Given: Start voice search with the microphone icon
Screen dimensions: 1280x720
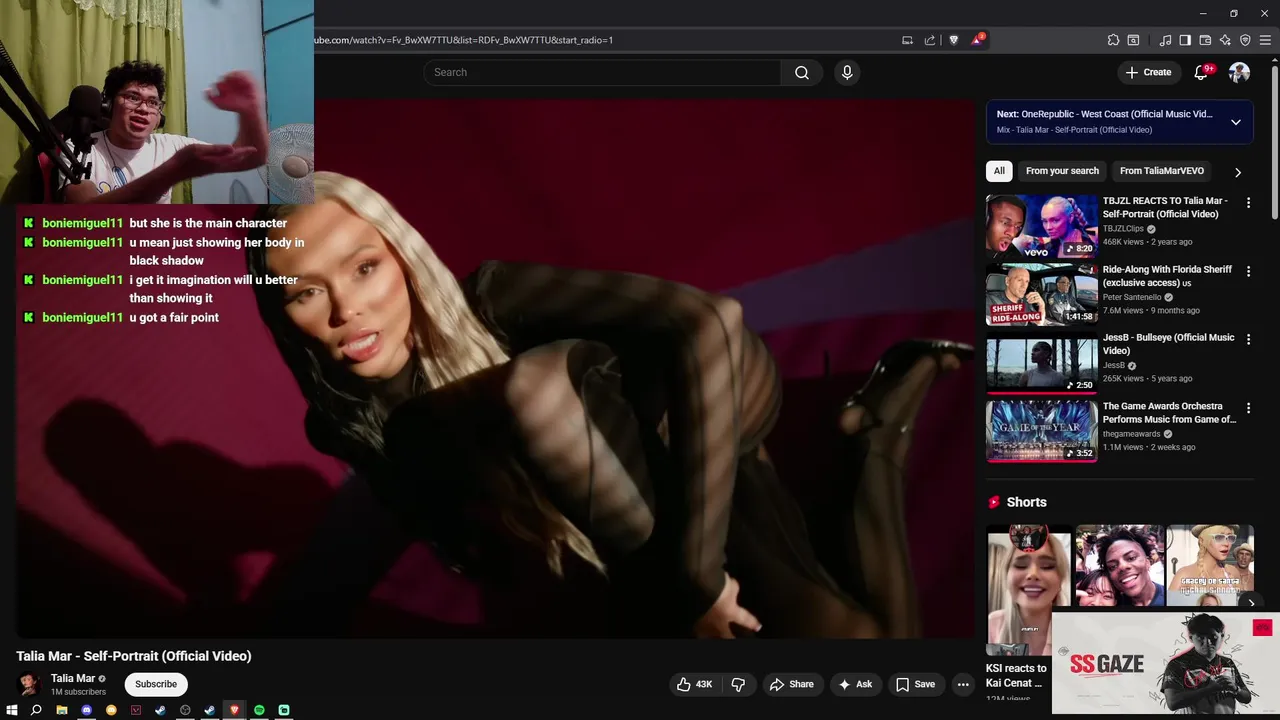Looking at the screenshot, I should (847, 72).
